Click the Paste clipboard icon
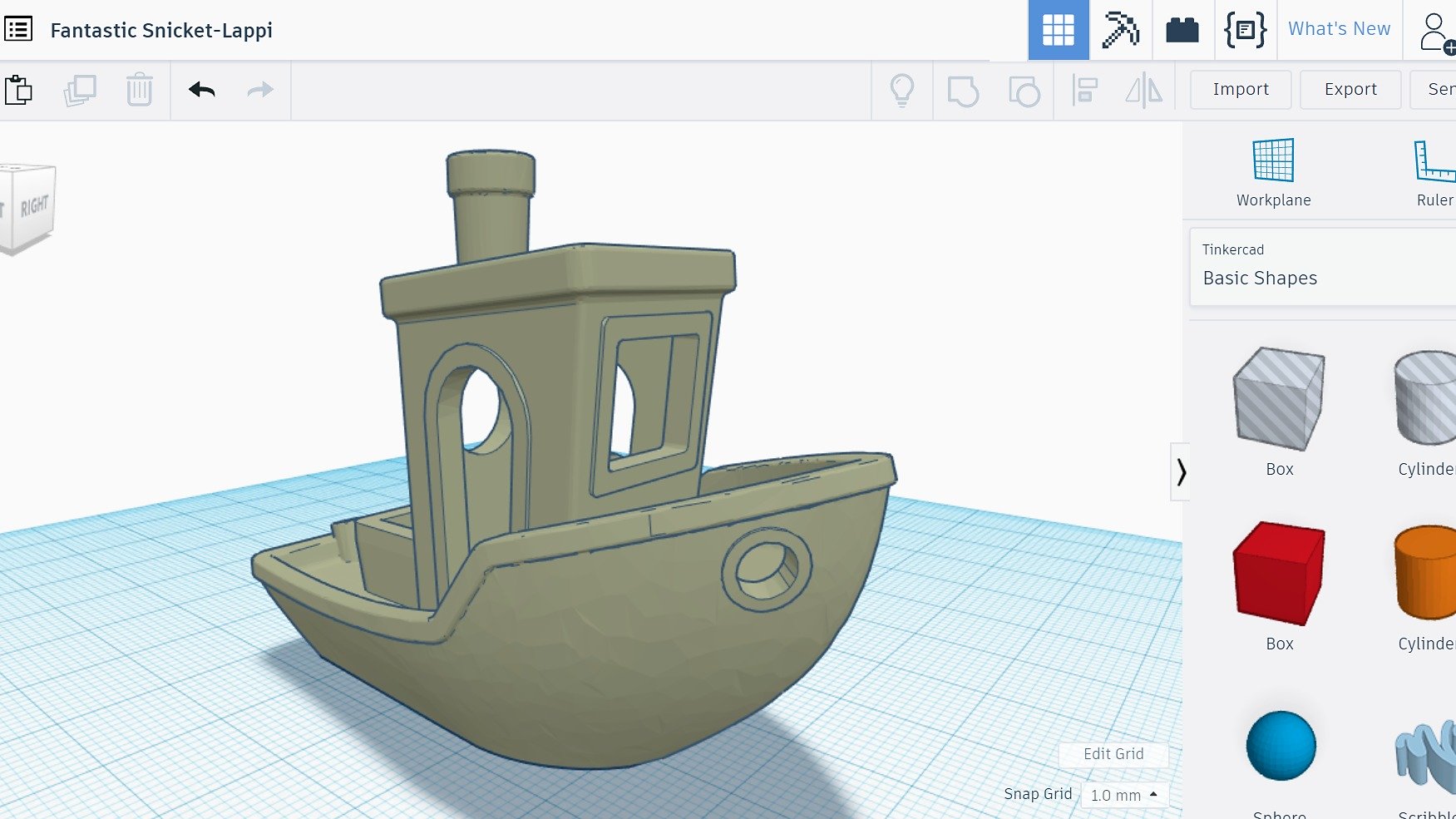This screenshot has width=1456, height=819. (18, 90)
